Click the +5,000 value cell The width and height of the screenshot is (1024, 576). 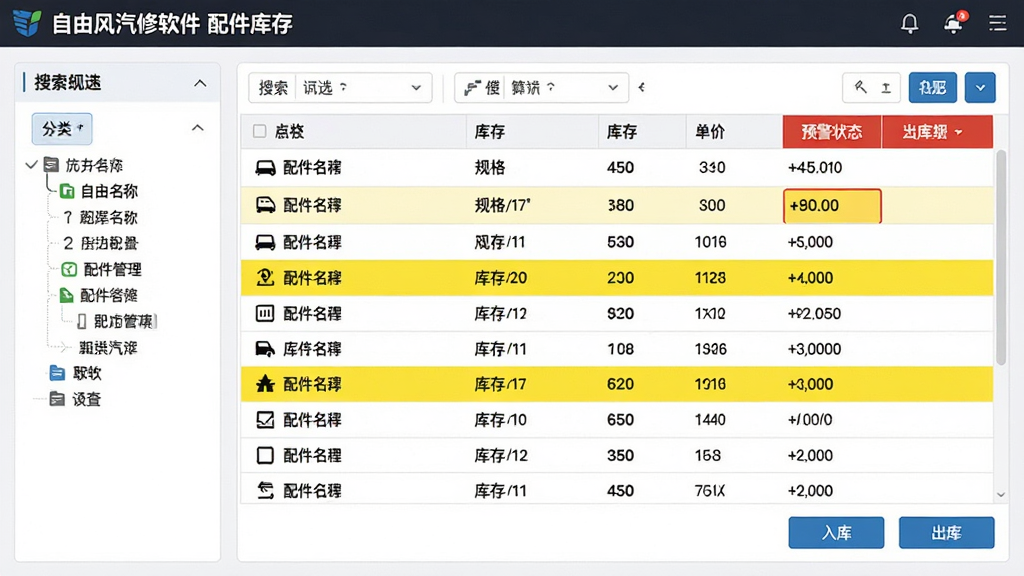tap(810, 242)
